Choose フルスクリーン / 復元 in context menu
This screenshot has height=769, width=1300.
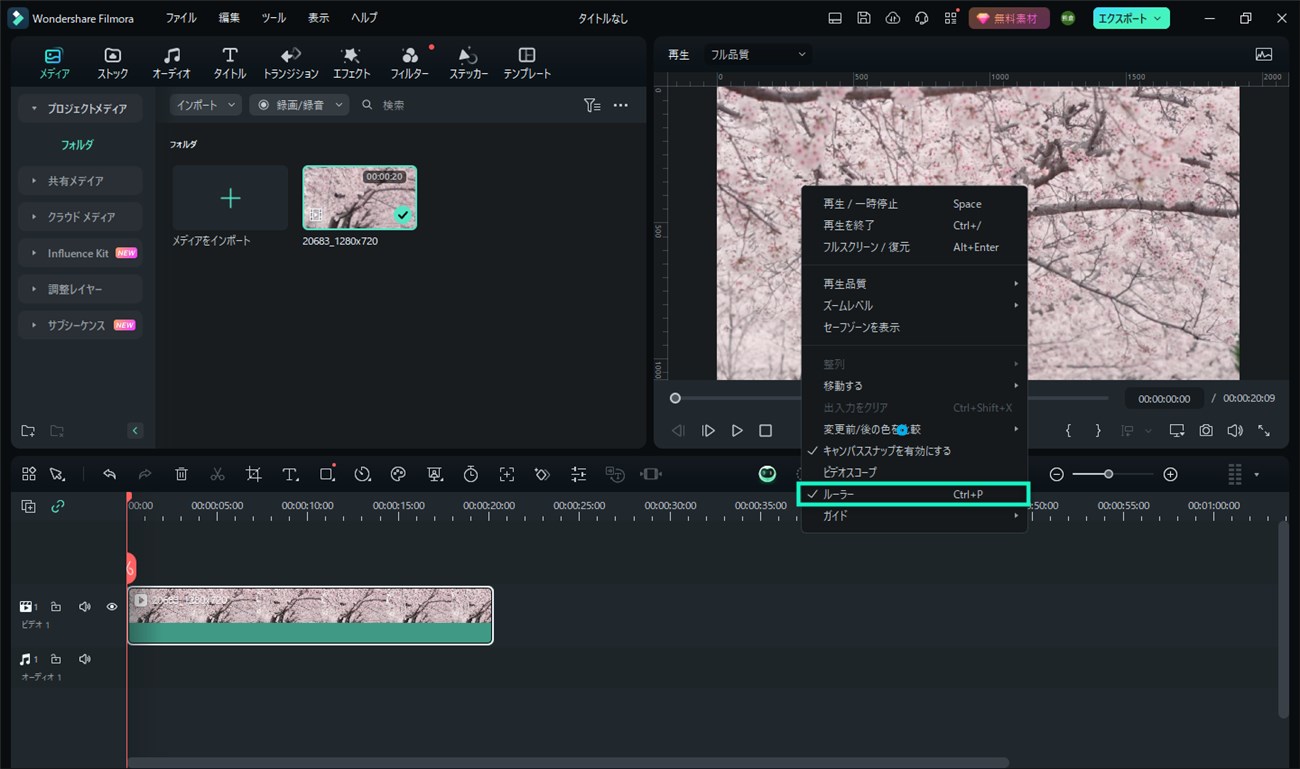pos(914,247)
